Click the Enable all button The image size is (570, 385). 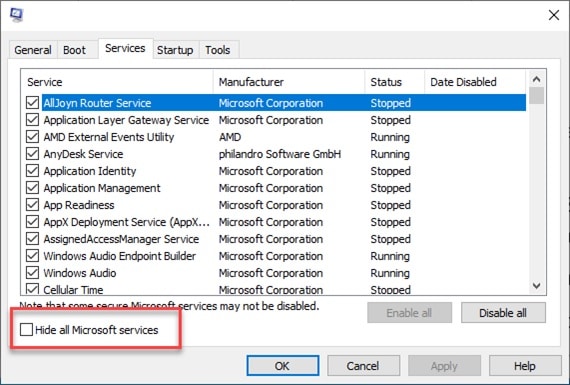(x=409, y=313)
